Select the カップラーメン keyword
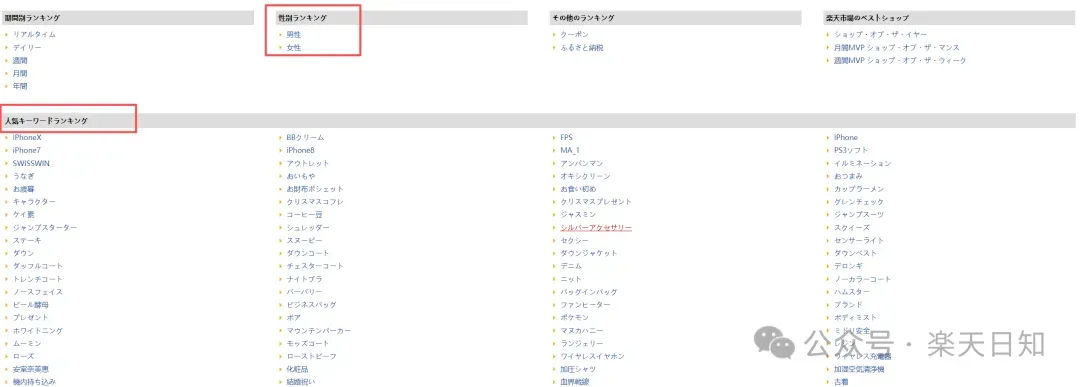The height and width of the screenshot is (387, 1080). [859, 189]
